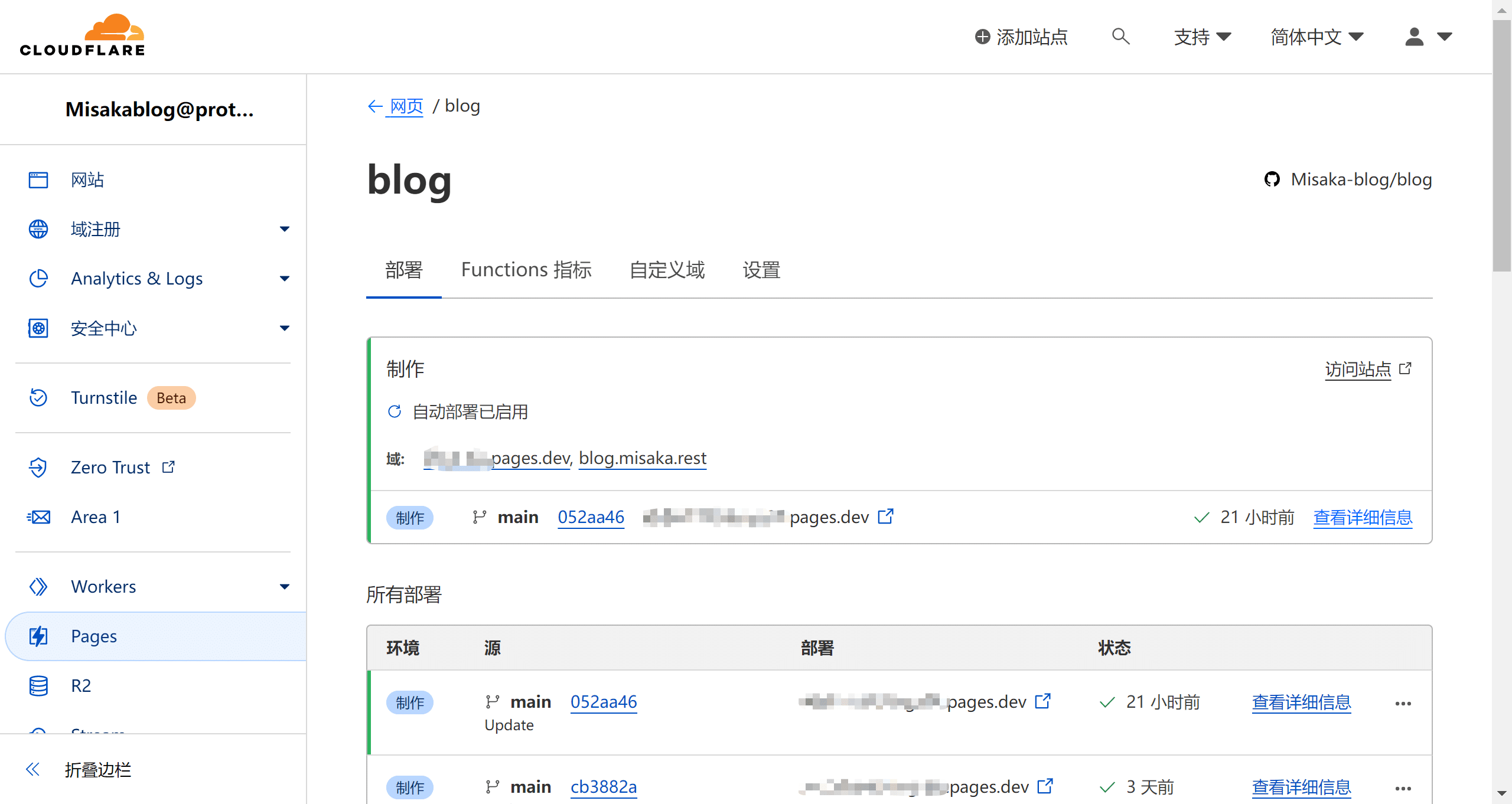Click the GitHub icon next to Misaka-blog/blog
1512x804 pixels.
coord(1272,179)
